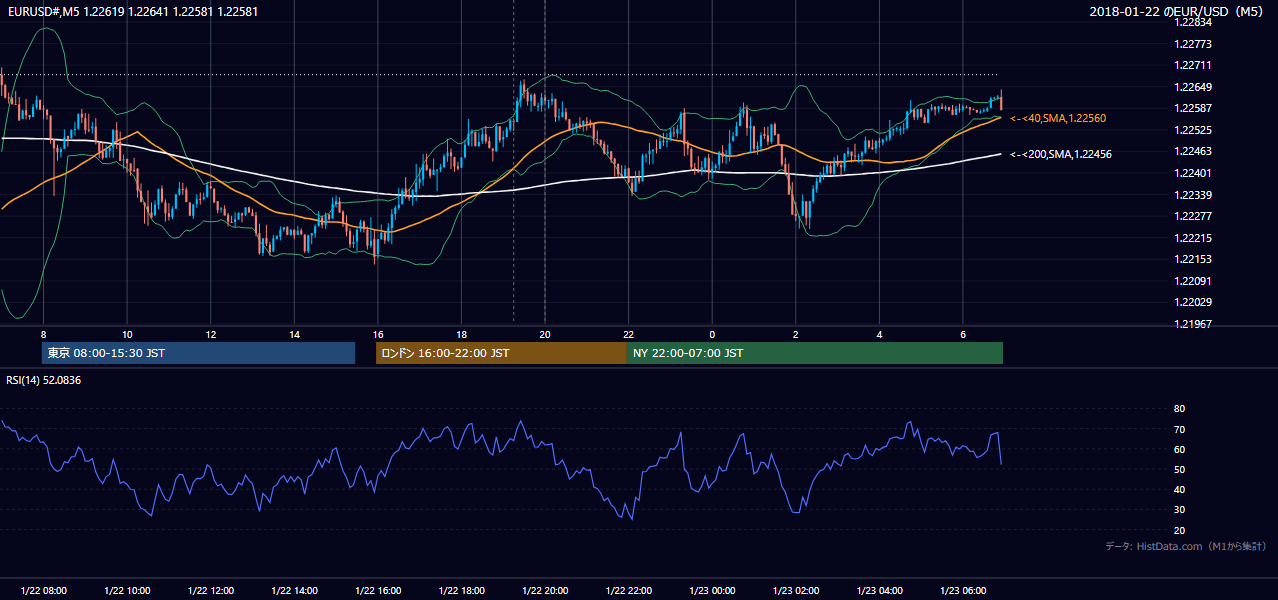Select the Tokyo 08:00-15:30 JST session bar
Image resolution: width=1278 pixels, height=600 pixels.
pos(199,353)
